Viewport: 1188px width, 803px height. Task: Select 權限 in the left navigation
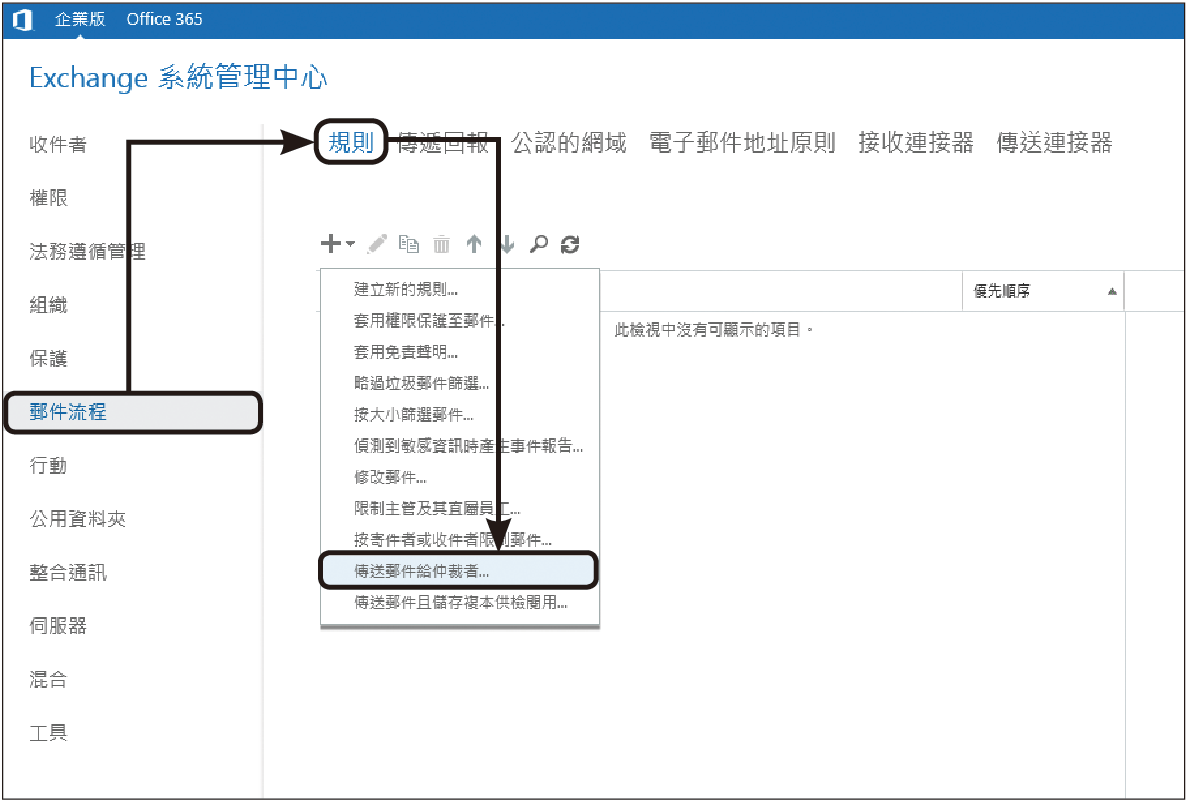tap(48, 198)
